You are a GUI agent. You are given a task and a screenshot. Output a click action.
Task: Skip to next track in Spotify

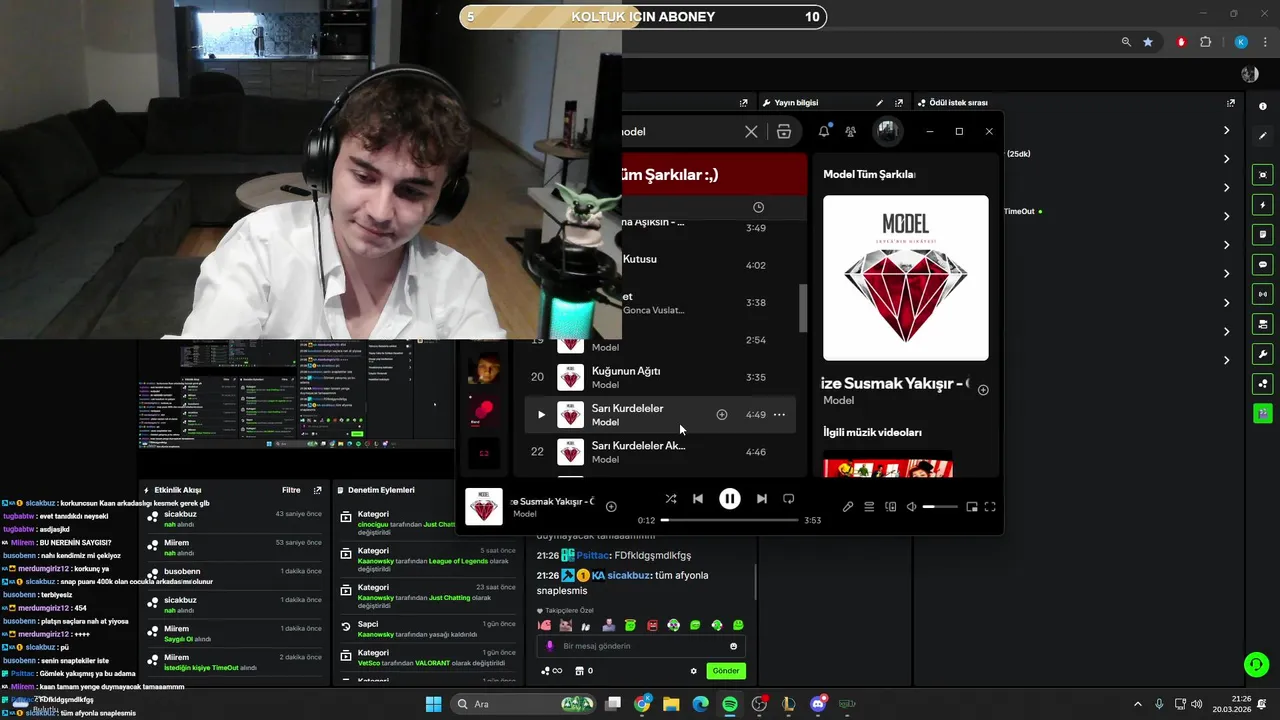click(762, 499)
